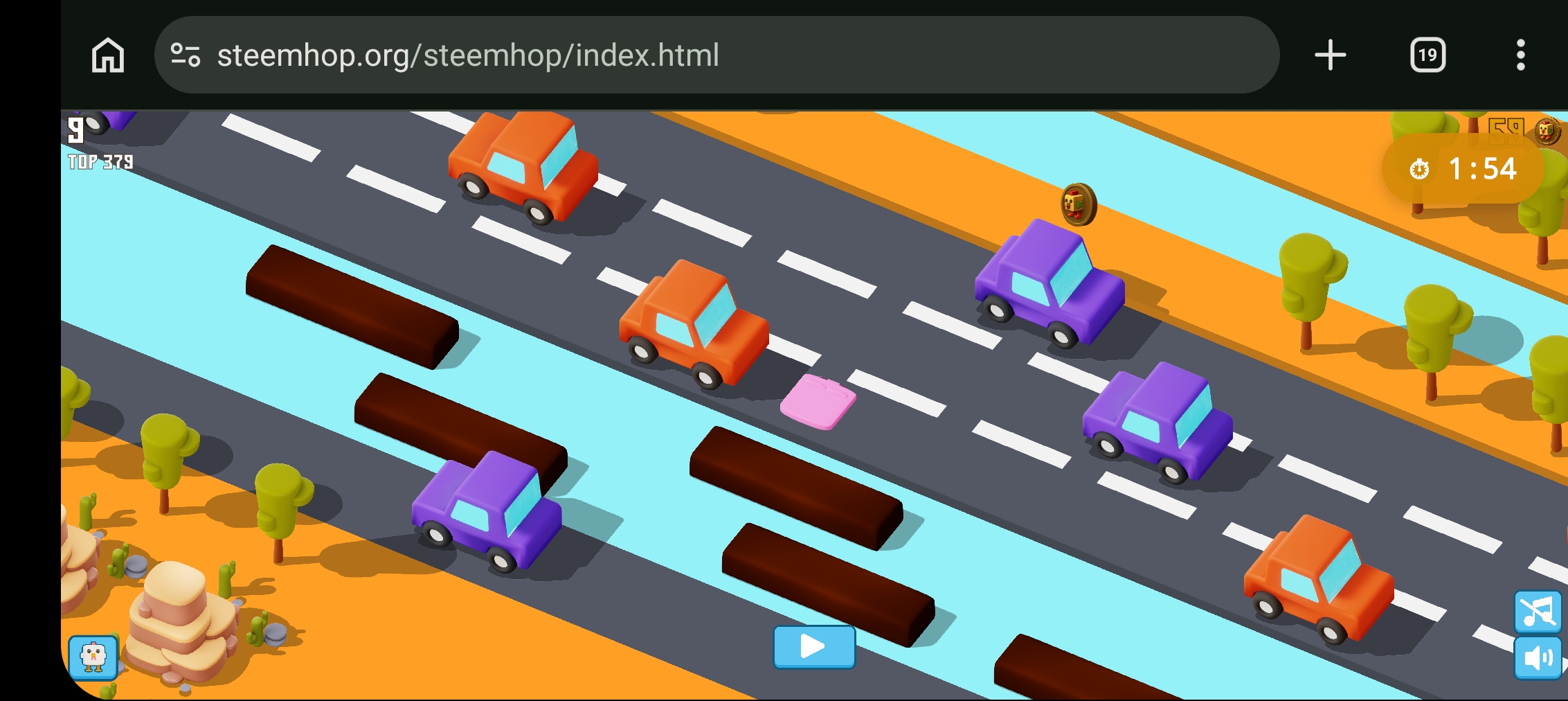Open a new tab with plus icon
Image resolution: width=1568 pixels, height=701 pixels.
[x=1330, y=55]
